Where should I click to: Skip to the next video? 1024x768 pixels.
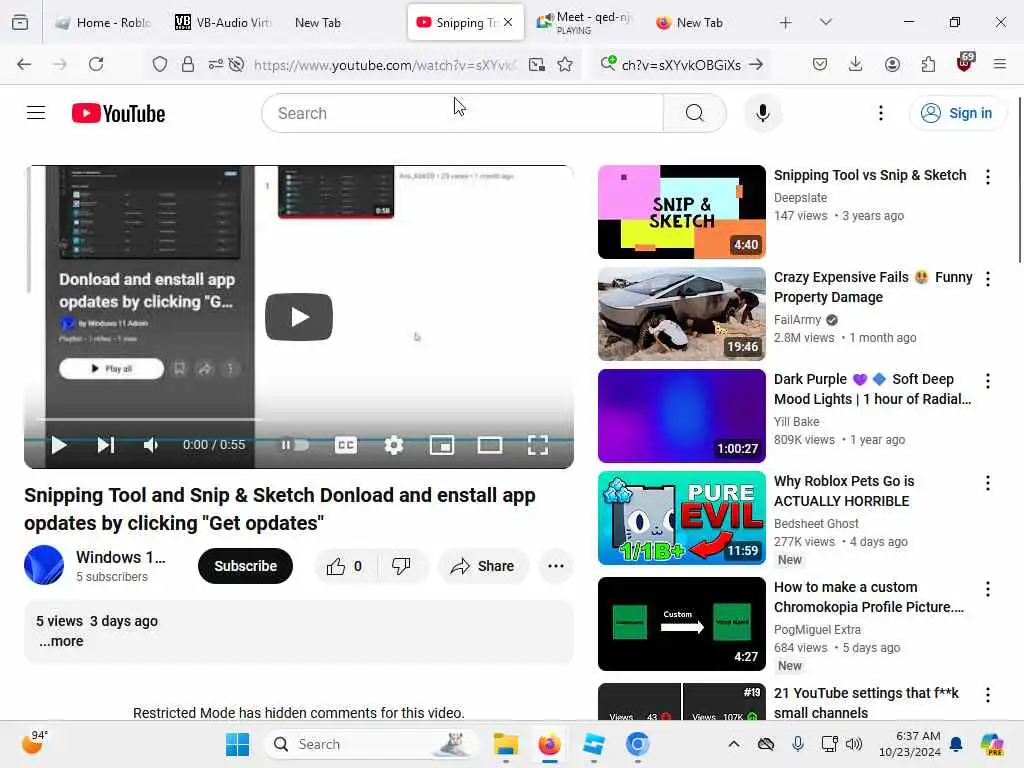tap(106, 445)
